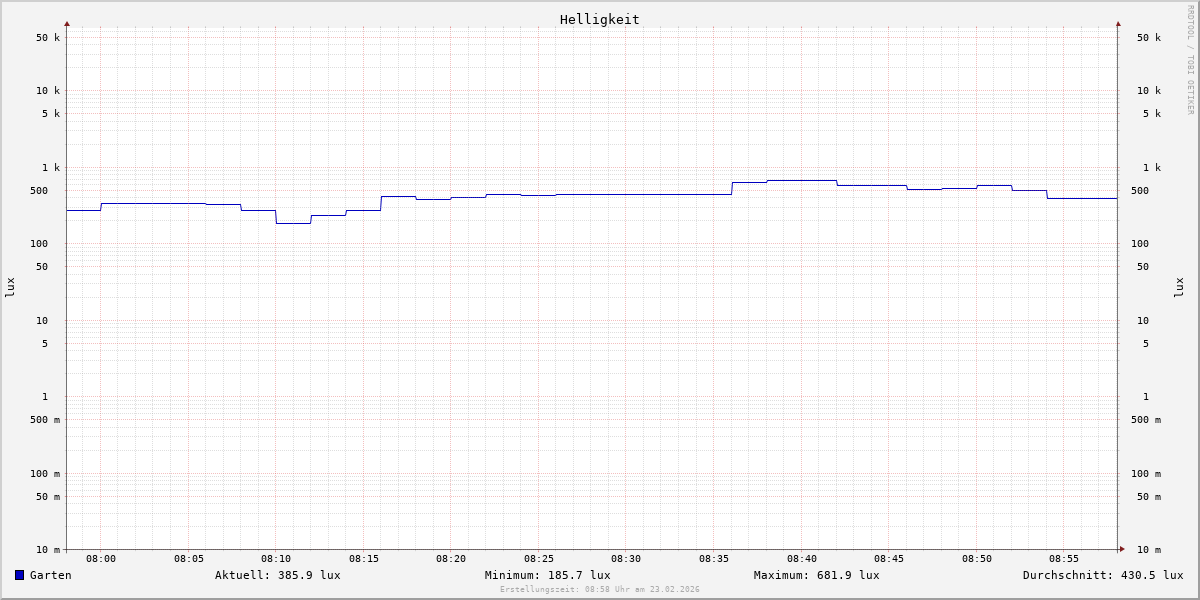
Task: Click the left-side lux axis label
Action: 10,287
